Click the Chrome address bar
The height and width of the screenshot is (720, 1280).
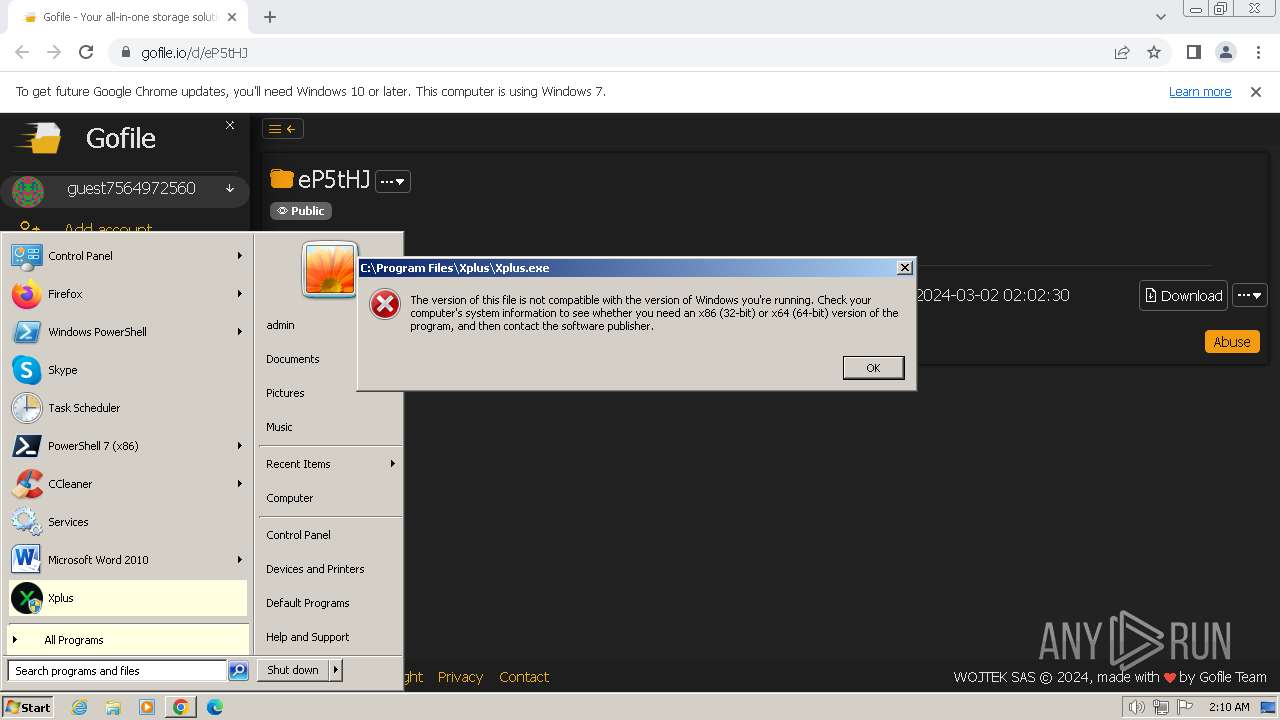pos(610,52)
